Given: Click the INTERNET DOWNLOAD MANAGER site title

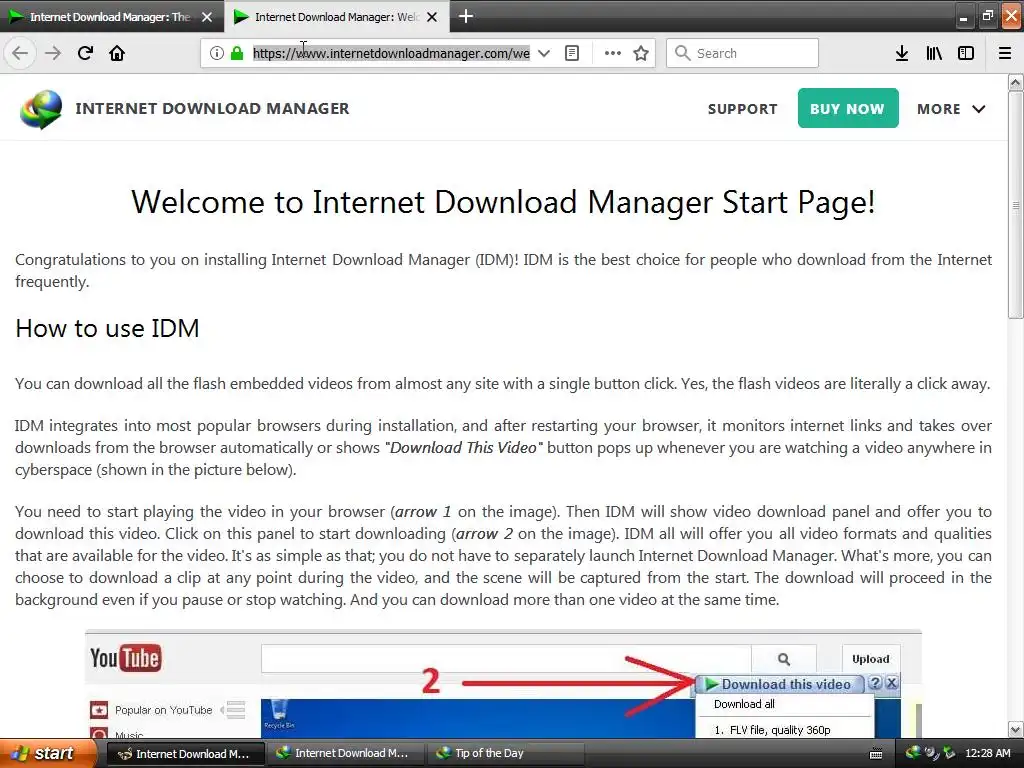Looking at the screenshot, I should pyautogui.click(x=212, y=108).
